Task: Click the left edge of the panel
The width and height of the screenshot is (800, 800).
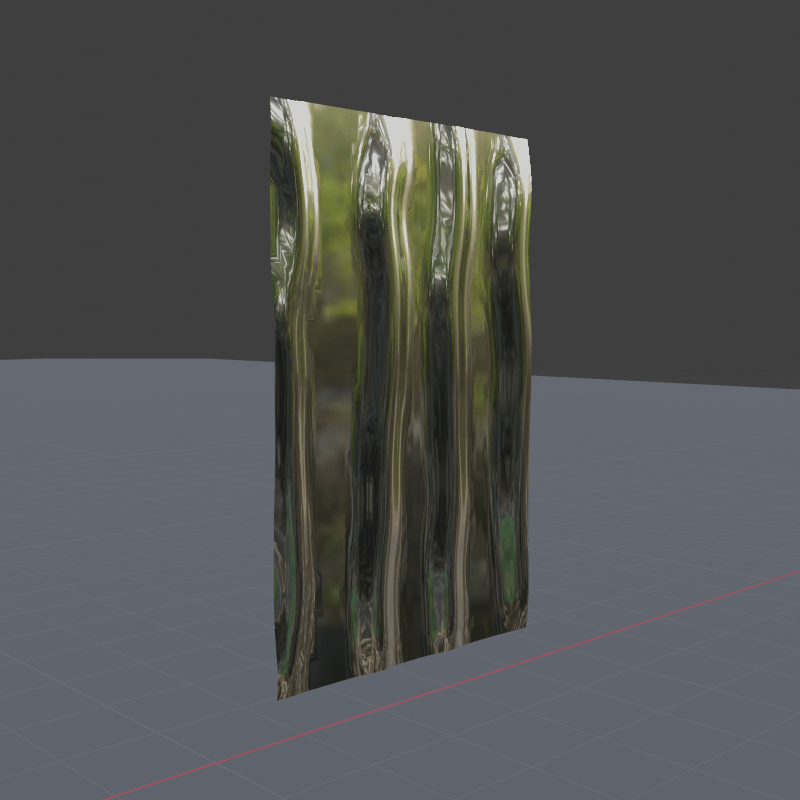Action: (275, 400)
